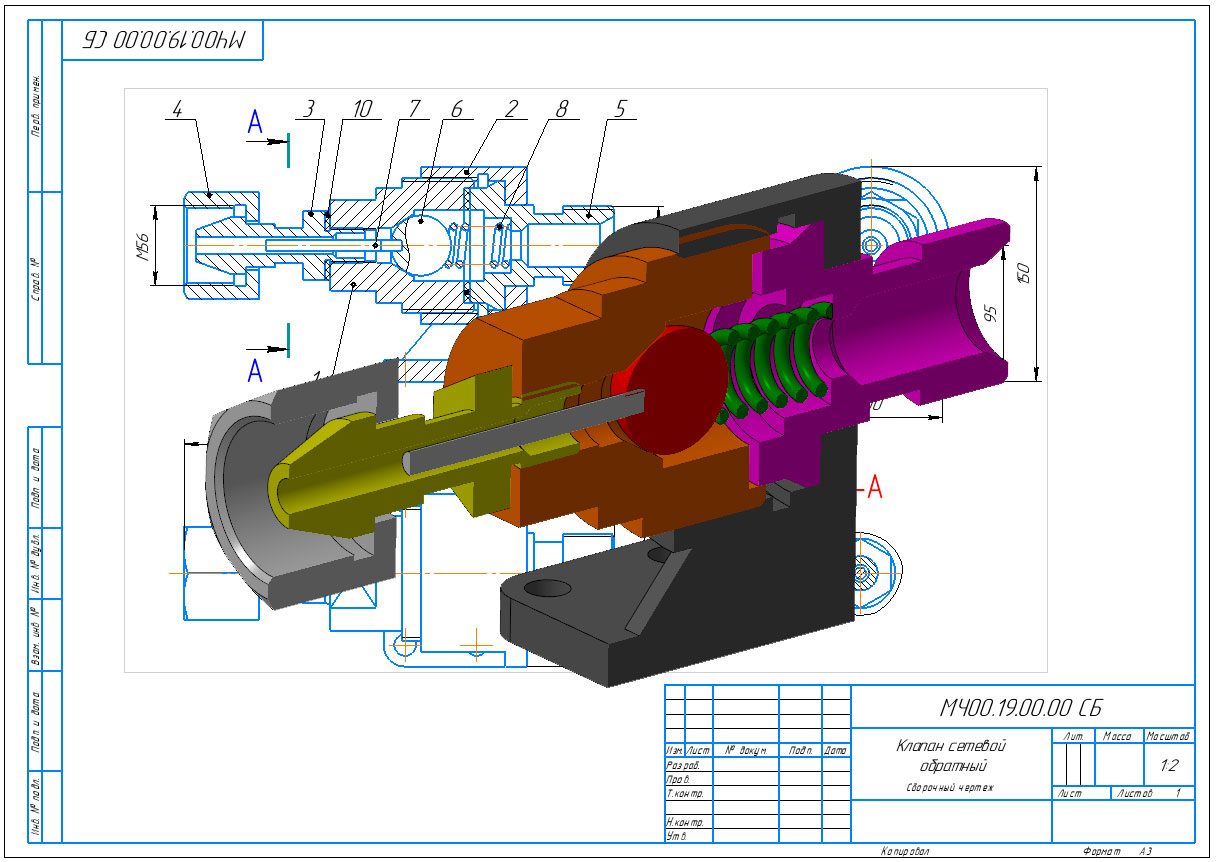Select part callout number 4
Screen dimensions: 1217x862
pyautogui.click(x=177, y=110)
